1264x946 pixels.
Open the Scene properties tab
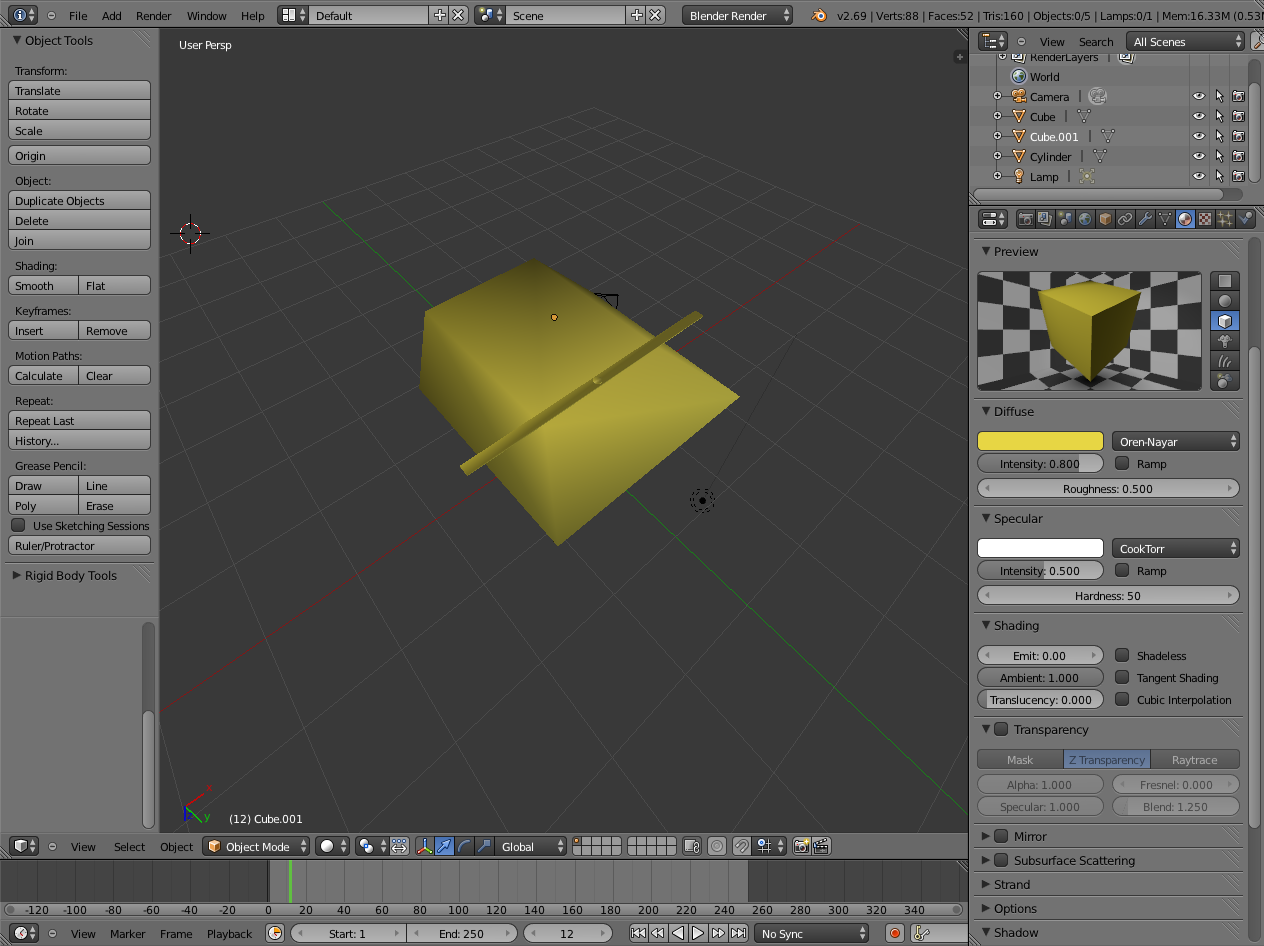tap(1065, 219)
